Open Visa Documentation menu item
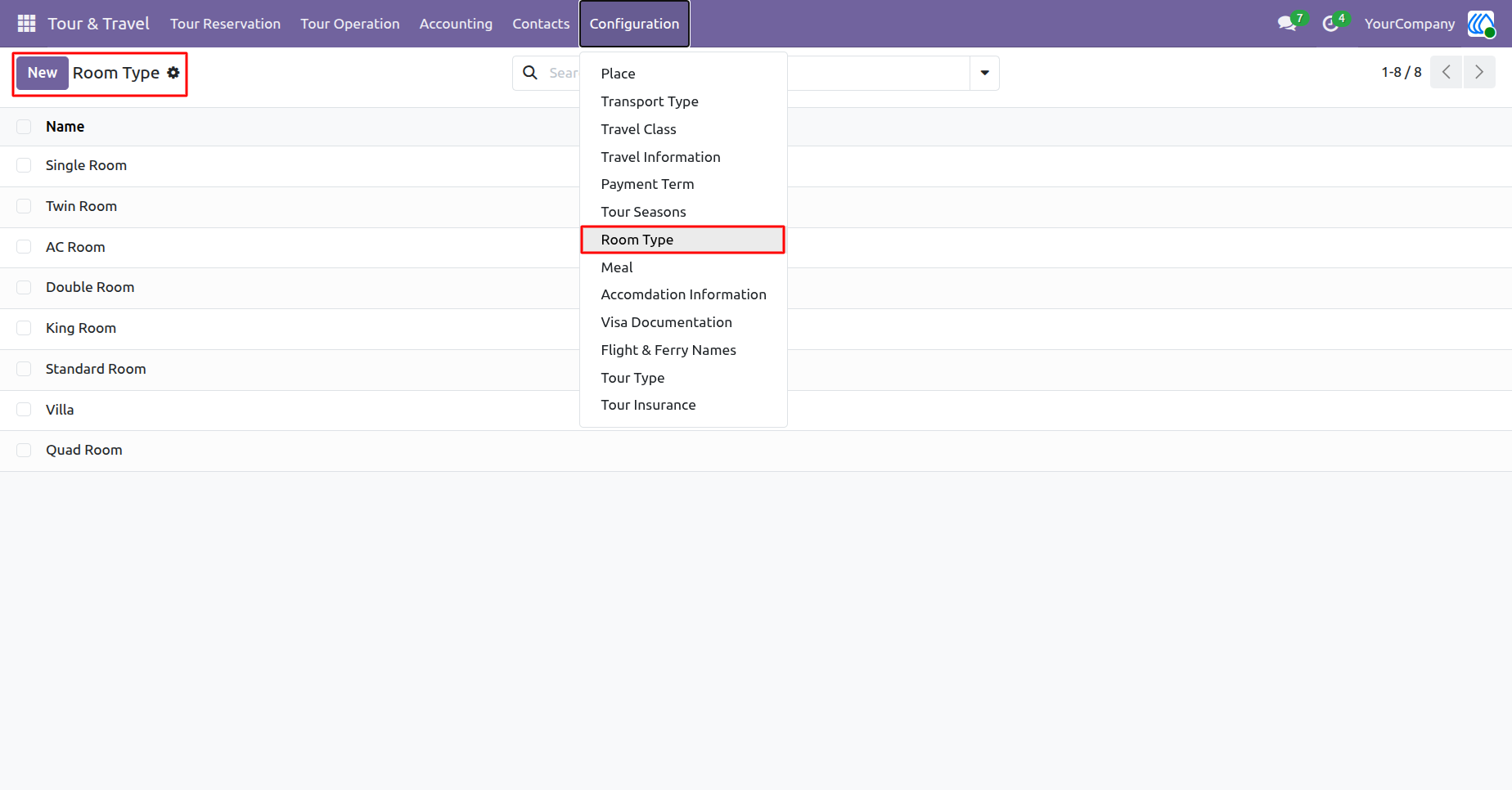Screen dimensions: 1512x790 tap(683, 322)
